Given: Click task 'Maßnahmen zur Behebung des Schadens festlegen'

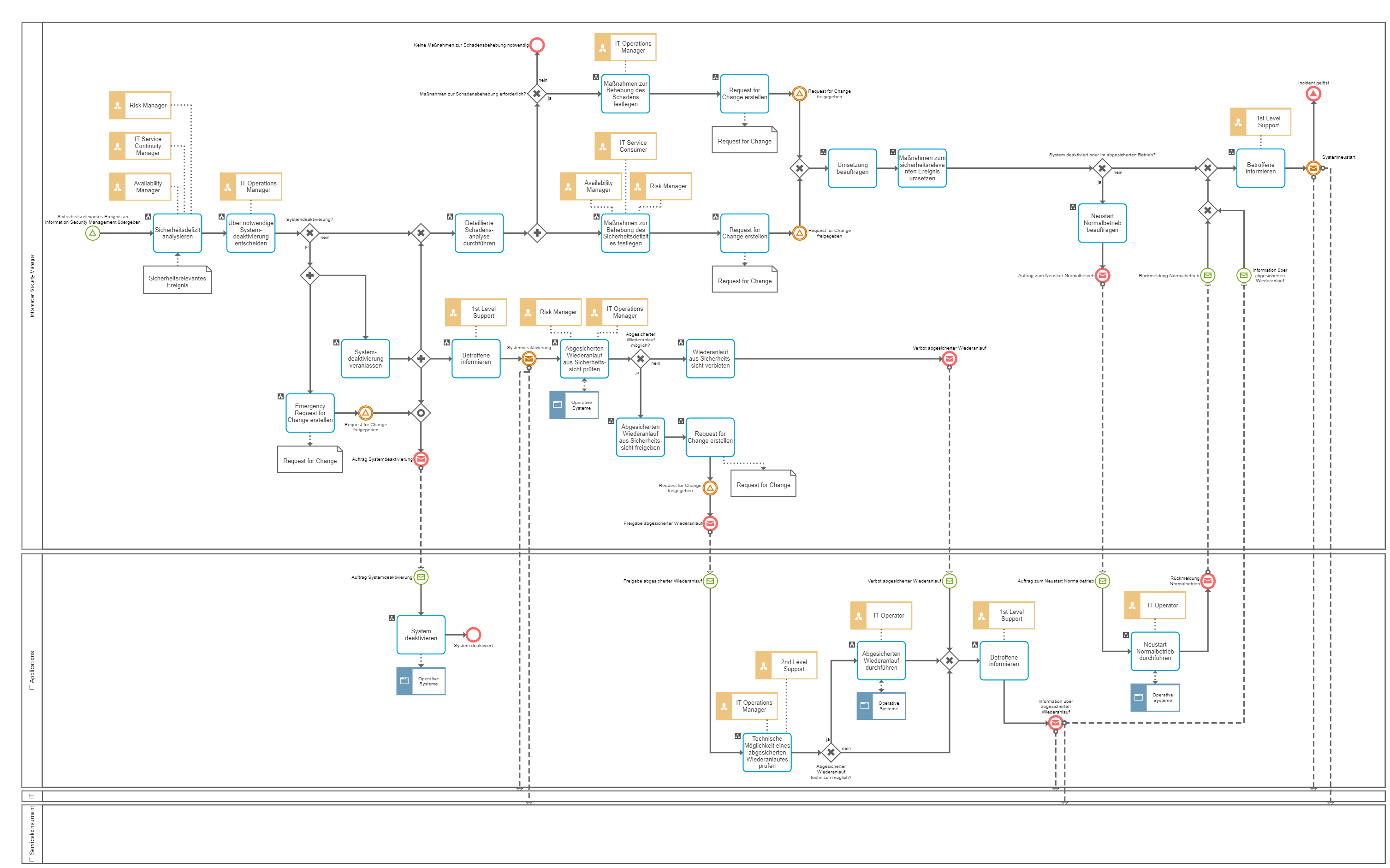Looking at the screenshot, I should (625, 94).
